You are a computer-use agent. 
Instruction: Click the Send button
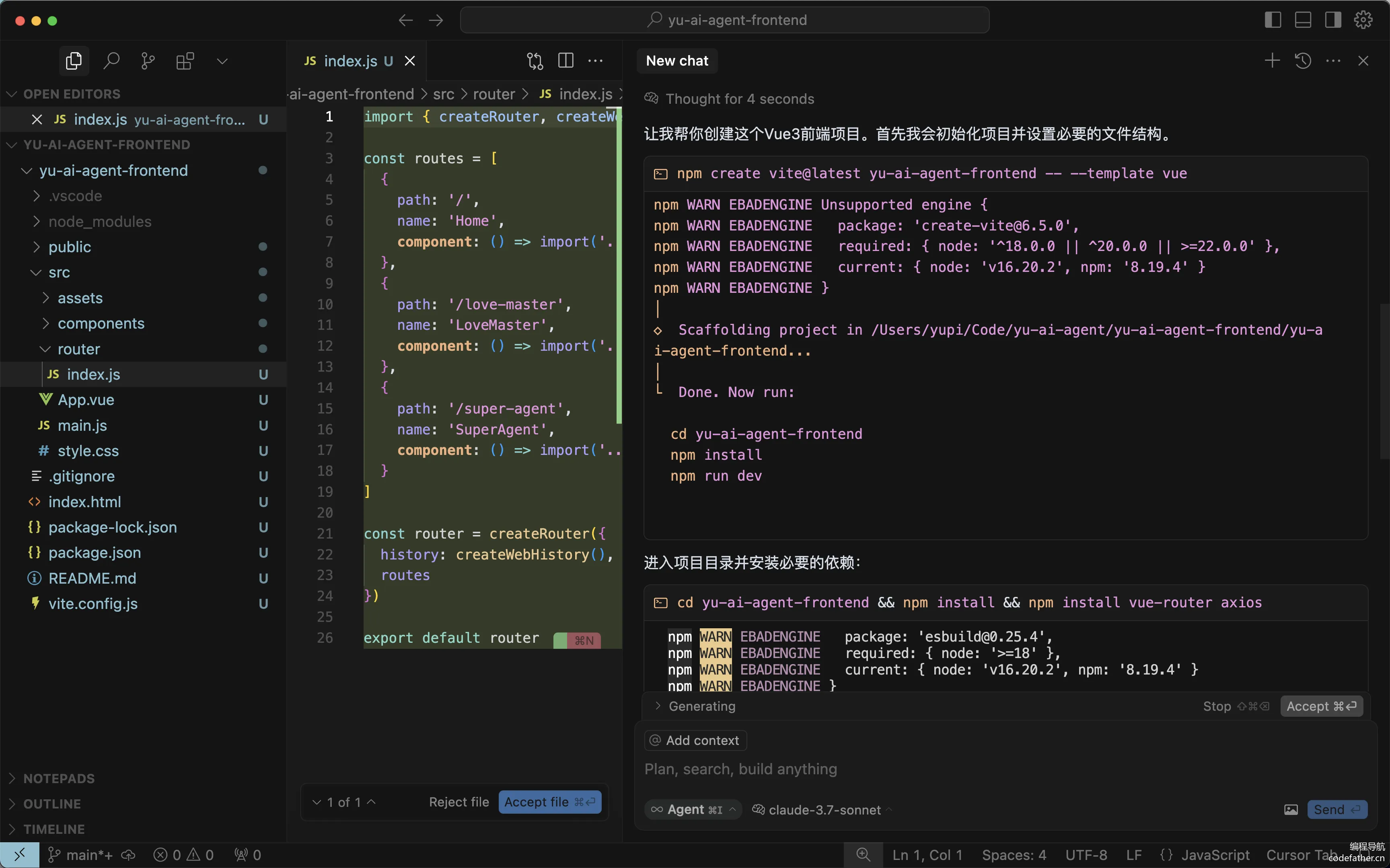click(x=1337, y=809)
